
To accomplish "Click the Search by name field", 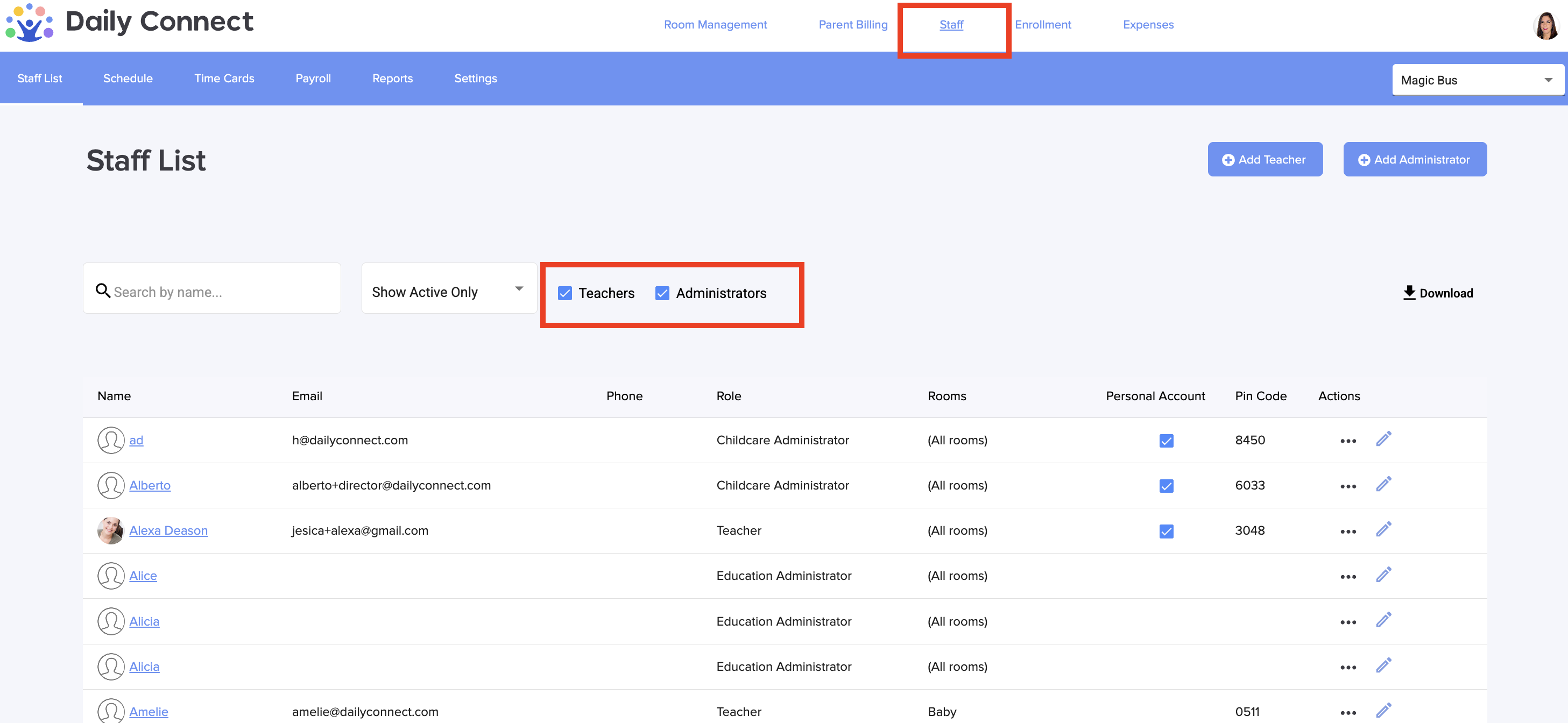I will [219, 292].
